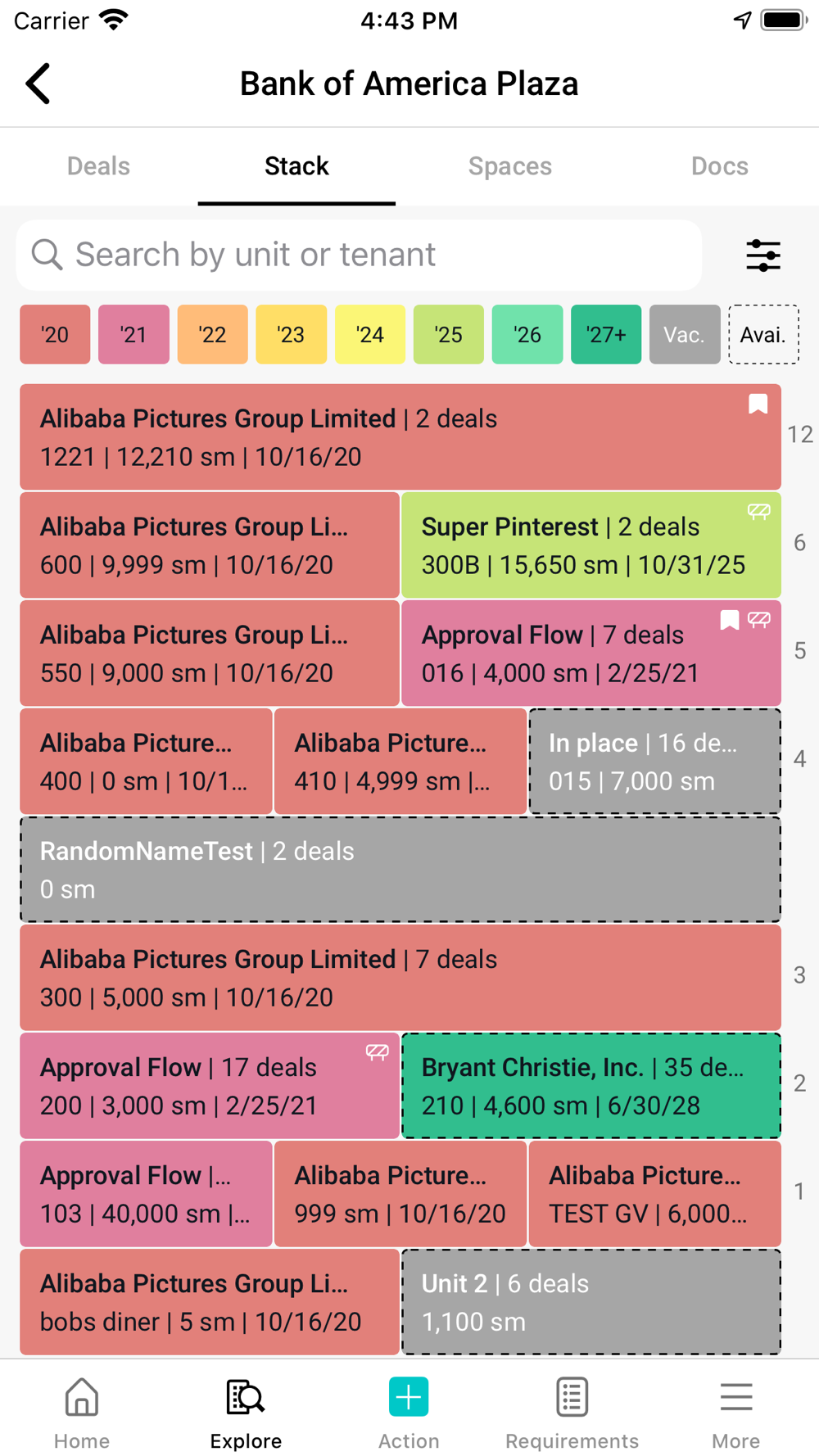Open the RandomNameTest vacant space card

coord(400,870)
